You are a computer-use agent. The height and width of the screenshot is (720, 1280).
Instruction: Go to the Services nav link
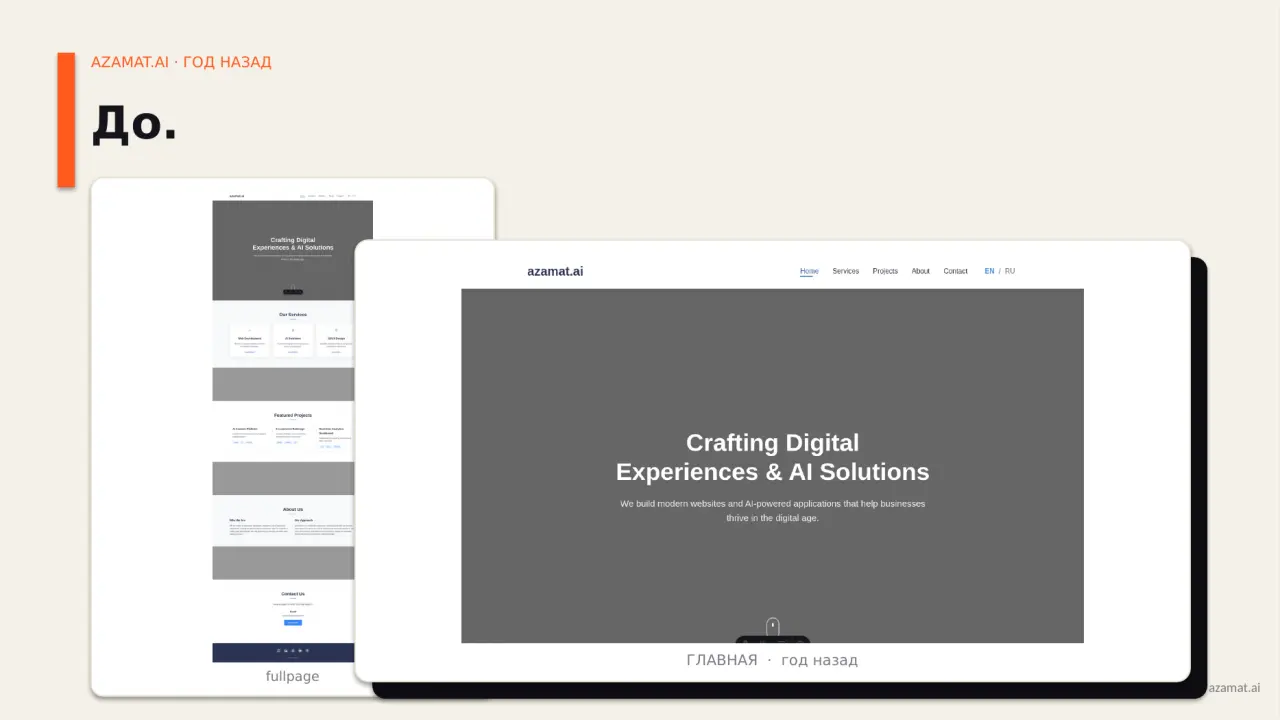(x=845, y=271)
